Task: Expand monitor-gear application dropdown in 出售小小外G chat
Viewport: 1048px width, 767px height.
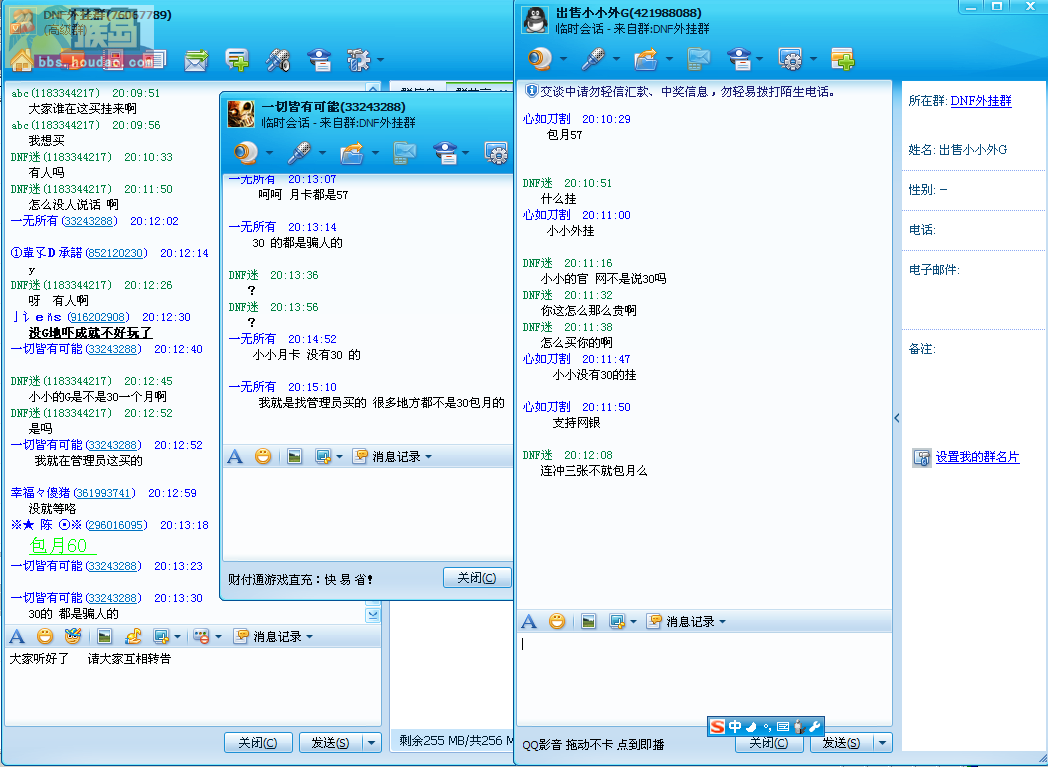Action: 813,59
